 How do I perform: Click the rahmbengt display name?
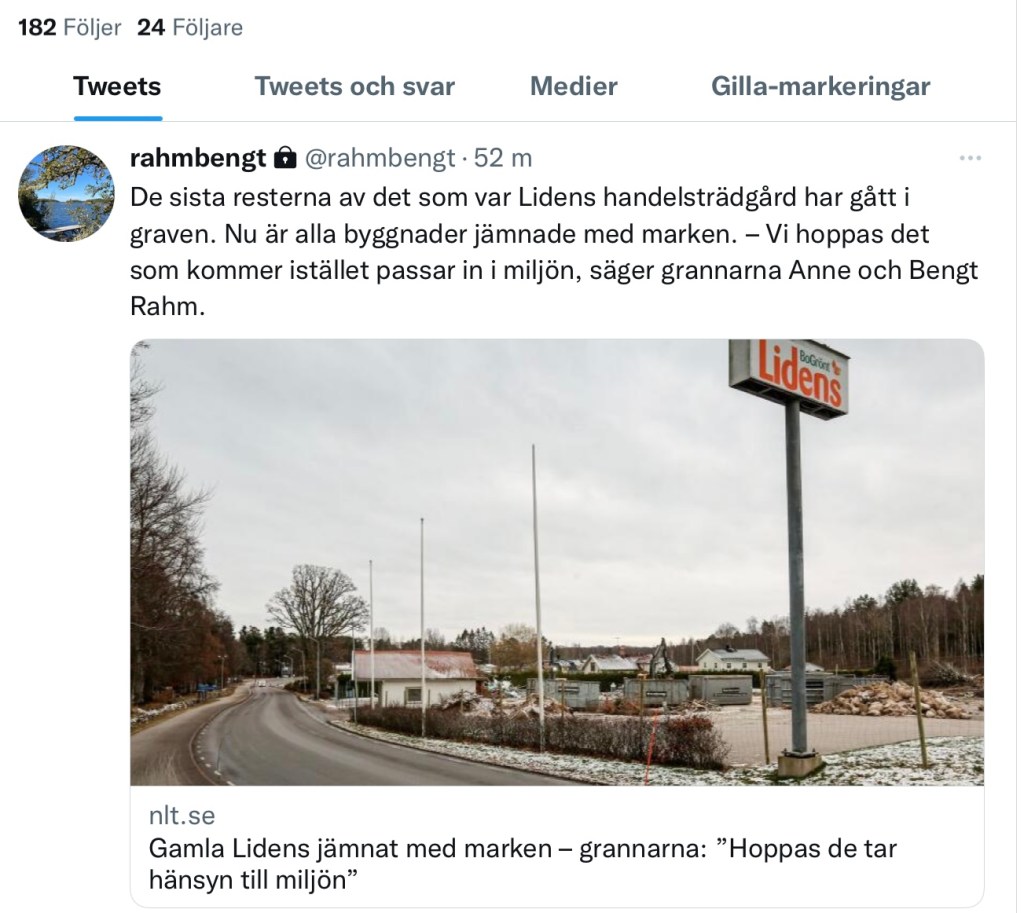pos(198,157)
